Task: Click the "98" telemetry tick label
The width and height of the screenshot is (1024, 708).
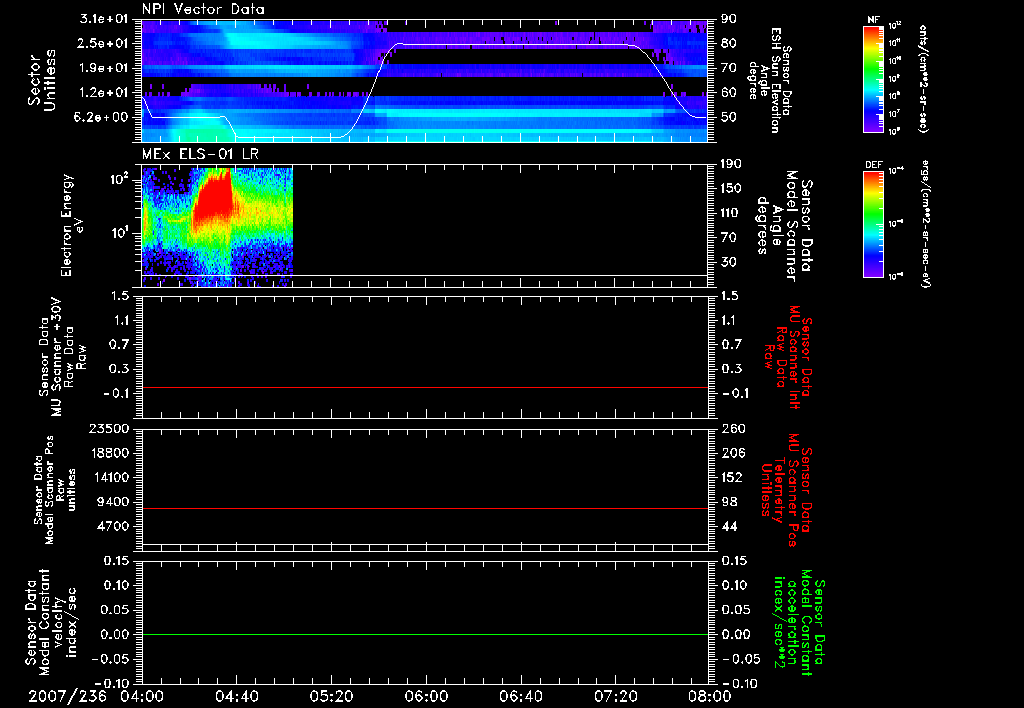Action: click(x=729, y=502)
